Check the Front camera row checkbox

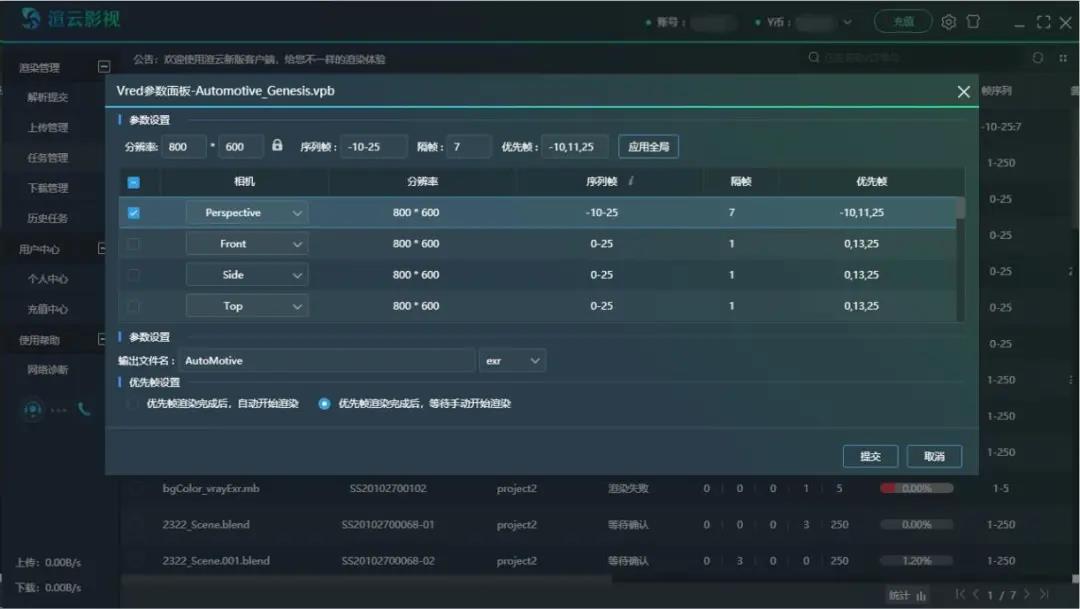pos(134,244)
